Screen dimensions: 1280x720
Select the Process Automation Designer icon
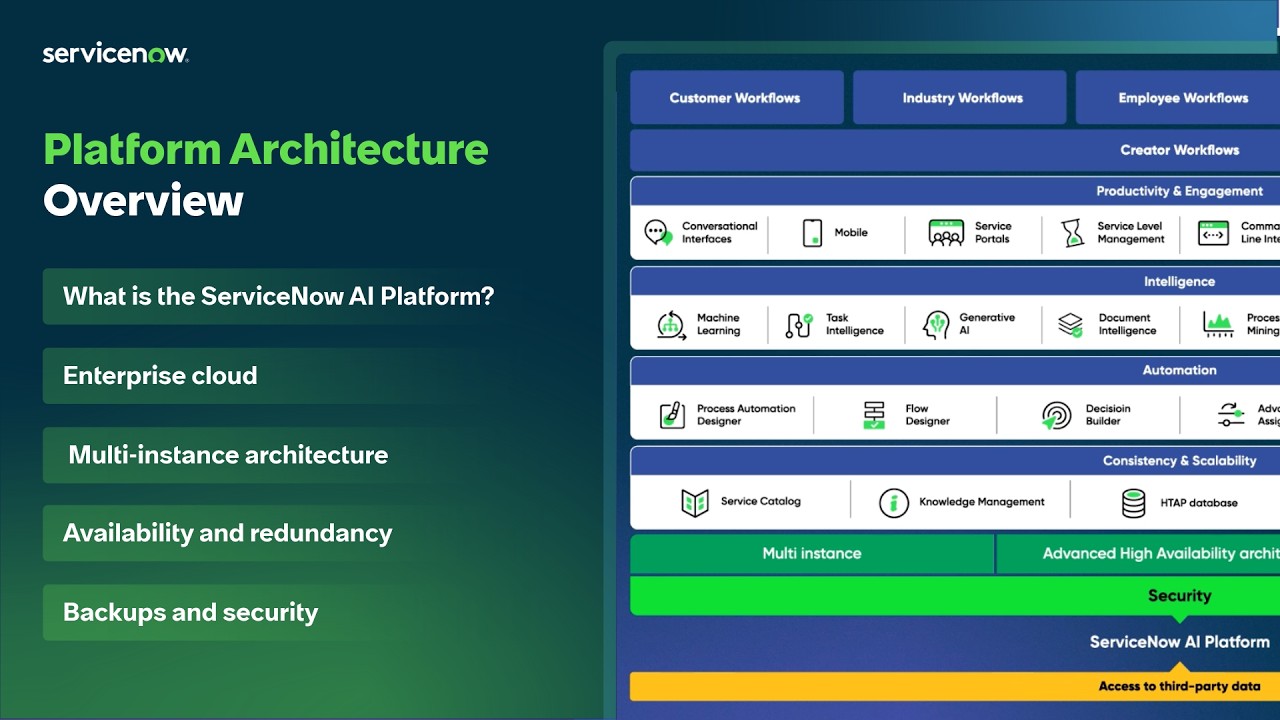pos(673,415)
